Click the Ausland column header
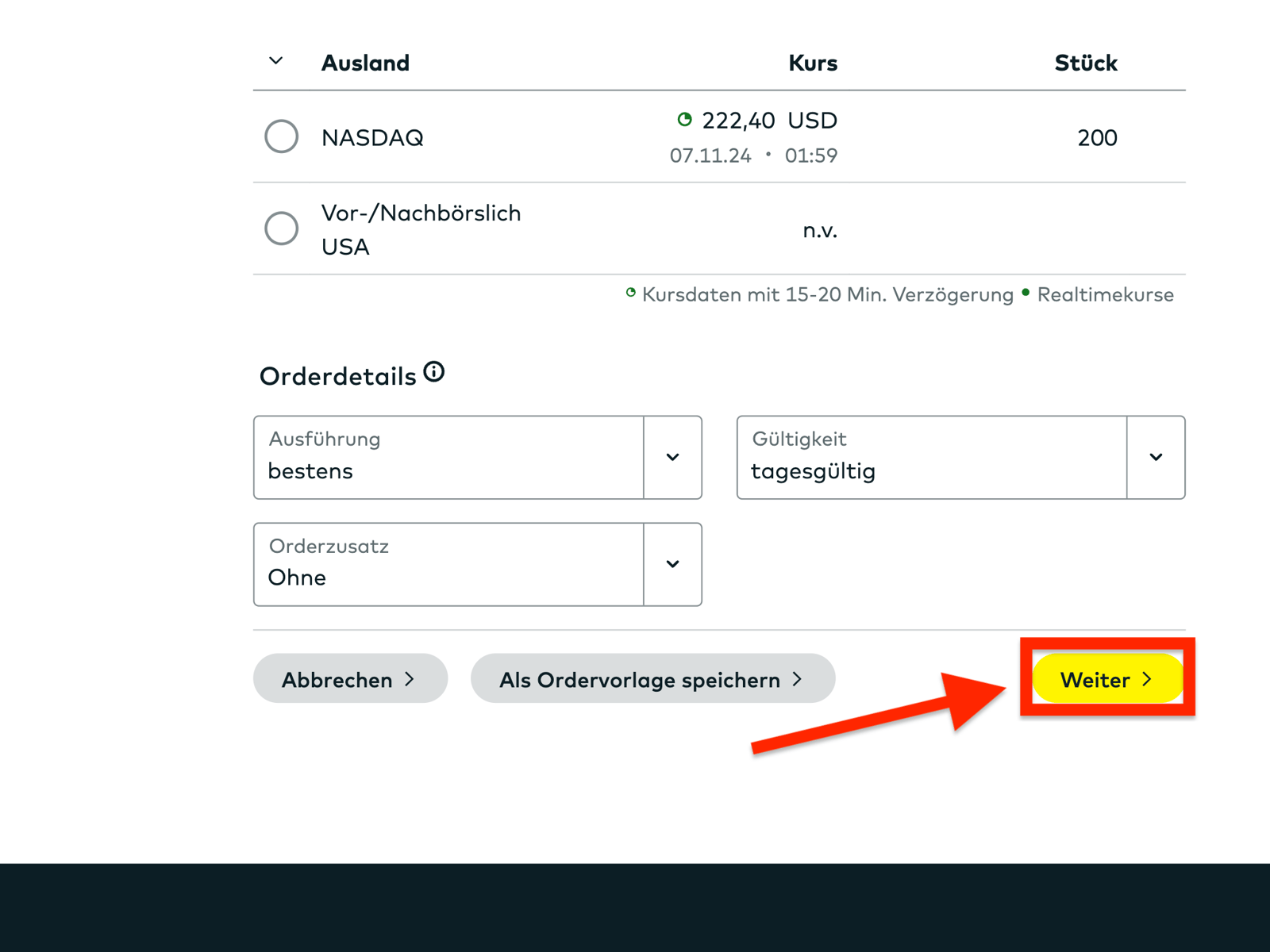The width and height of the screenshot is (1270, 952). coord(366,63)
